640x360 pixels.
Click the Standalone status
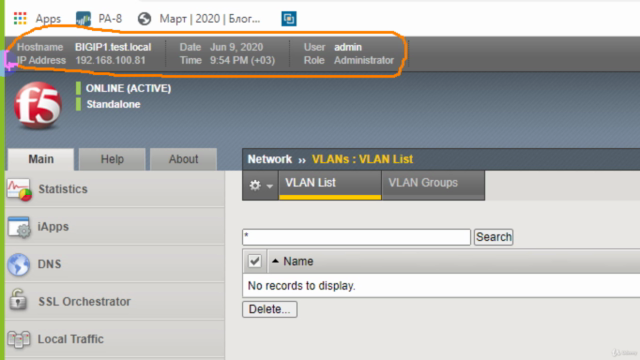click(113, 104)
